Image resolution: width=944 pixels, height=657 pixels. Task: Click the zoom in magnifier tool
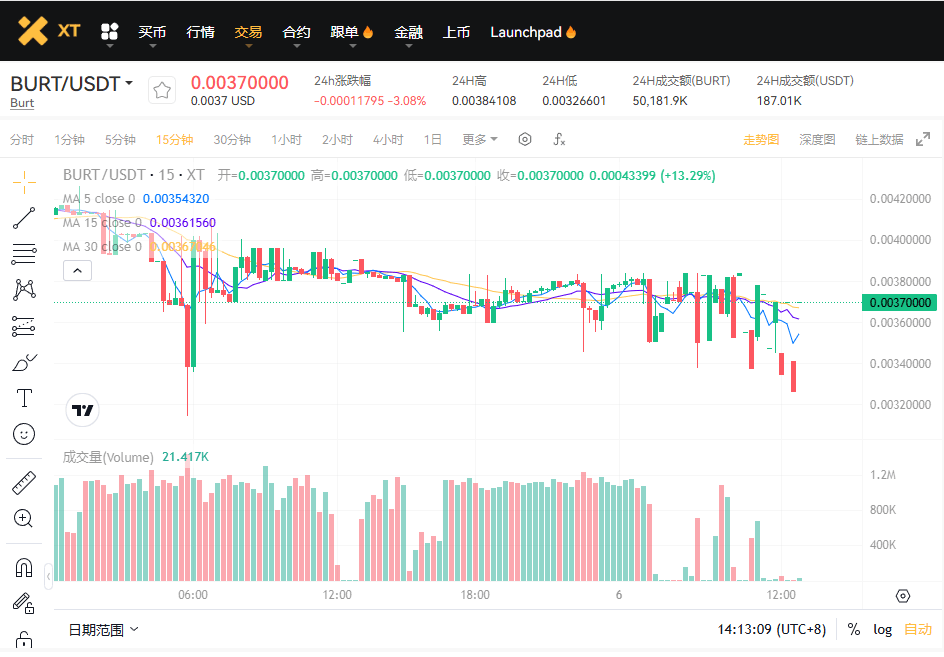[x=24, y=518]
